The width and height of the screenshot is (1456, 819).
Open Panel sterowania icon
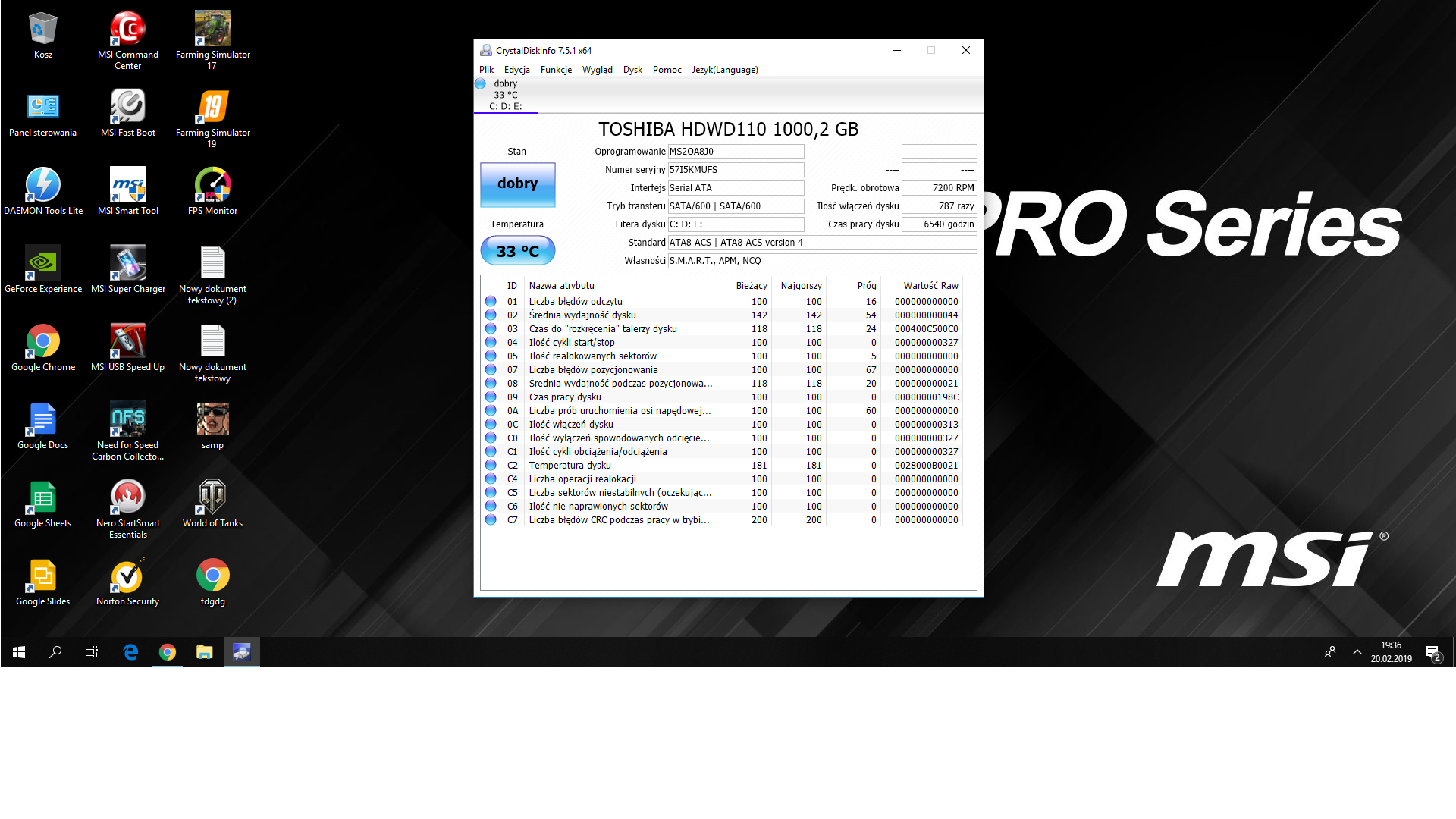(43, 114)
